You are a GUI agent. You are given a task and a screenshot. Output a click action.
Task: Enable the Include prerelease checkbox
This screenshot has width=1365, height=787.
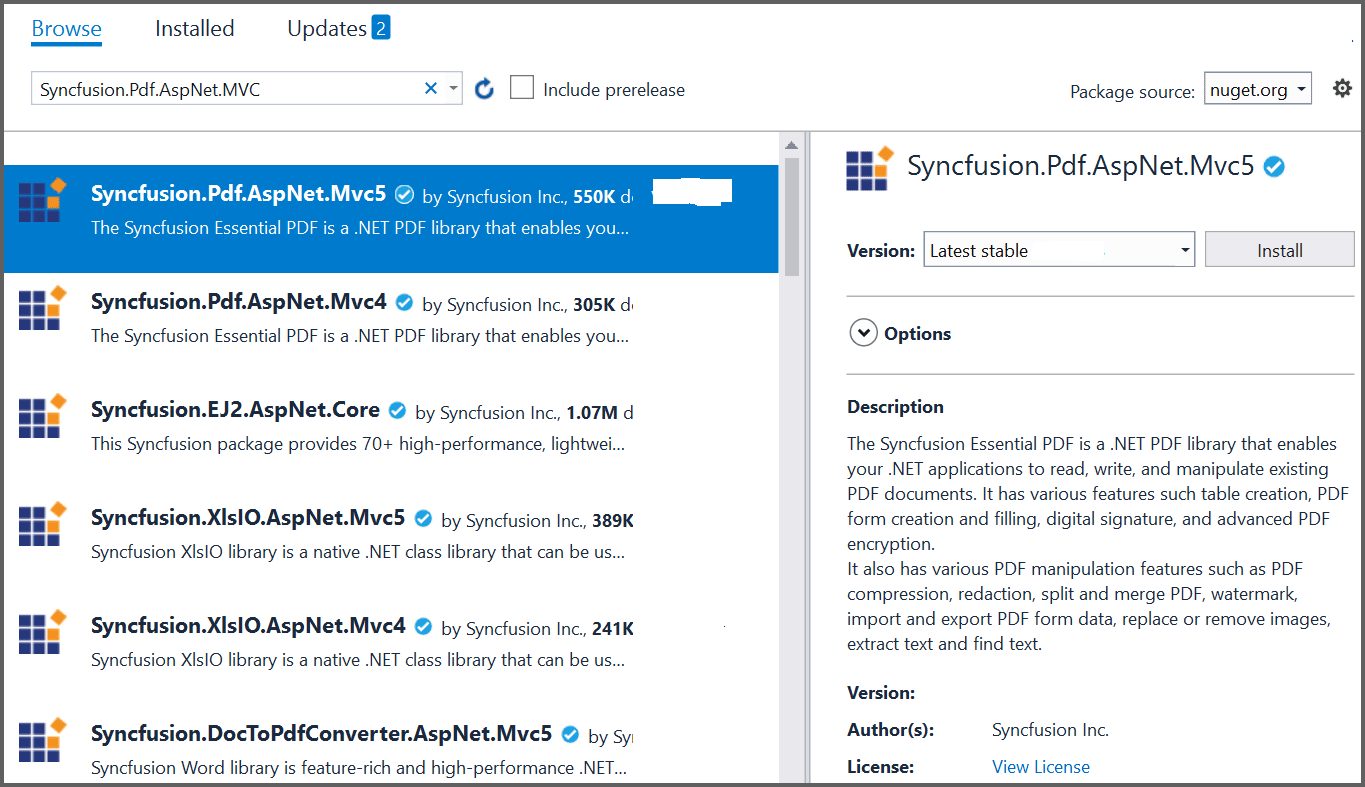[x=522, y=88]
